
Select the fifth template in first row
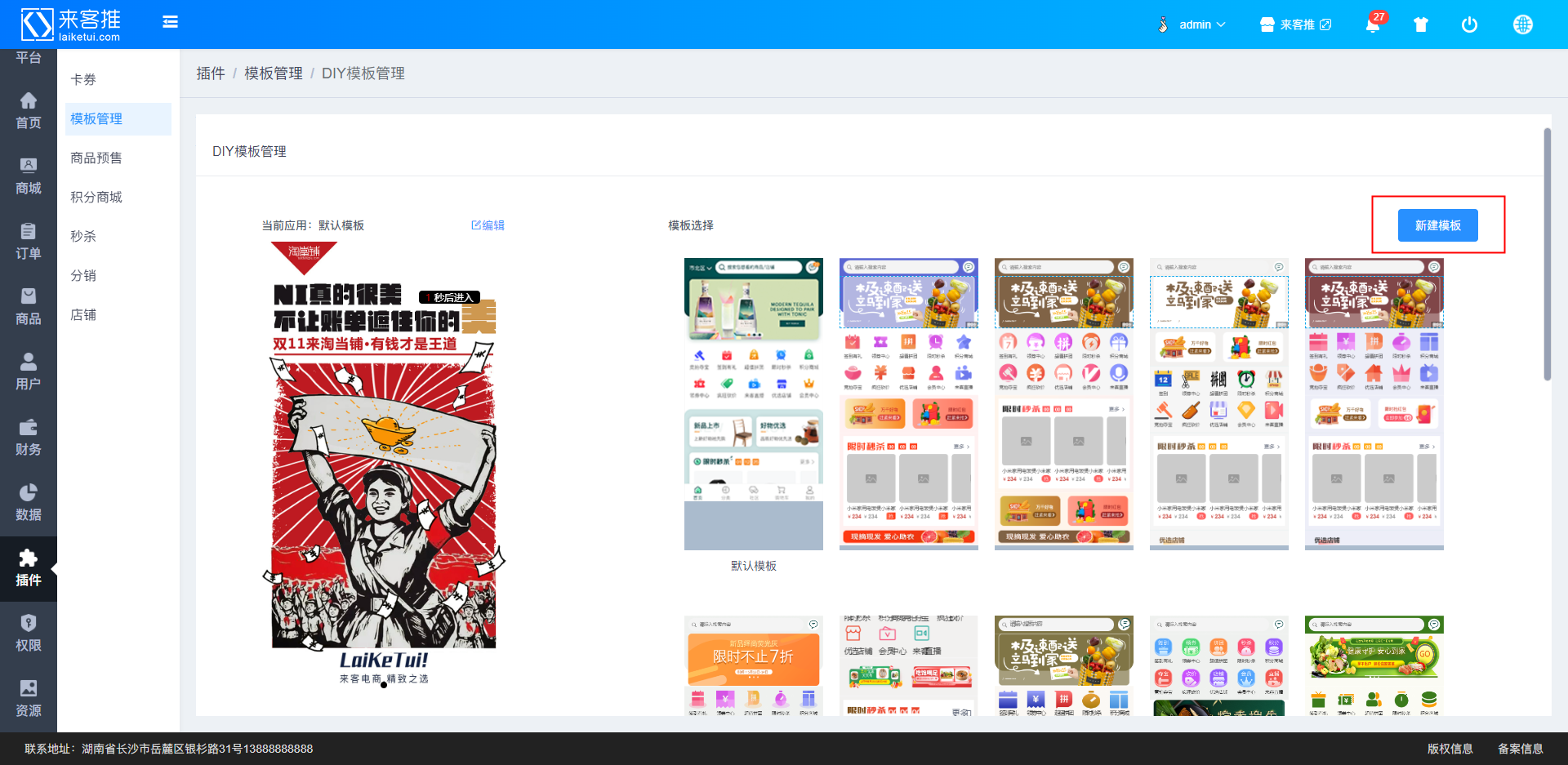click(1374, 404)
